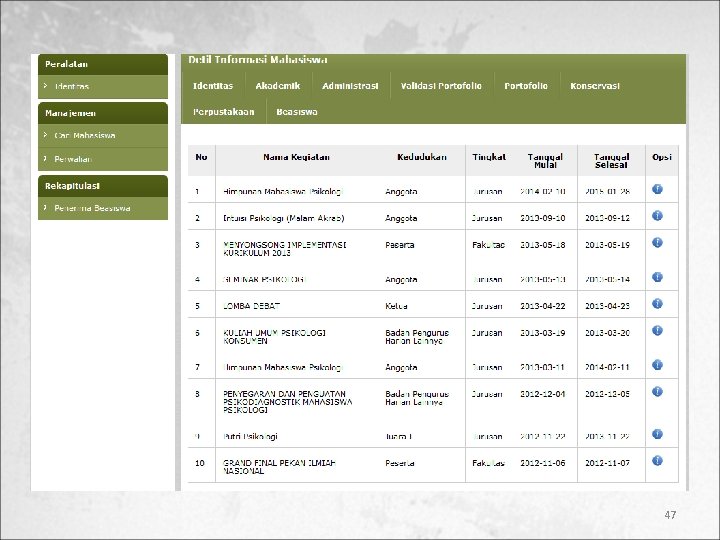This screenshot has height=540, width=720.
Task: Click Ketua position in LOMBA DEBAT row
Action: [396, 306]
